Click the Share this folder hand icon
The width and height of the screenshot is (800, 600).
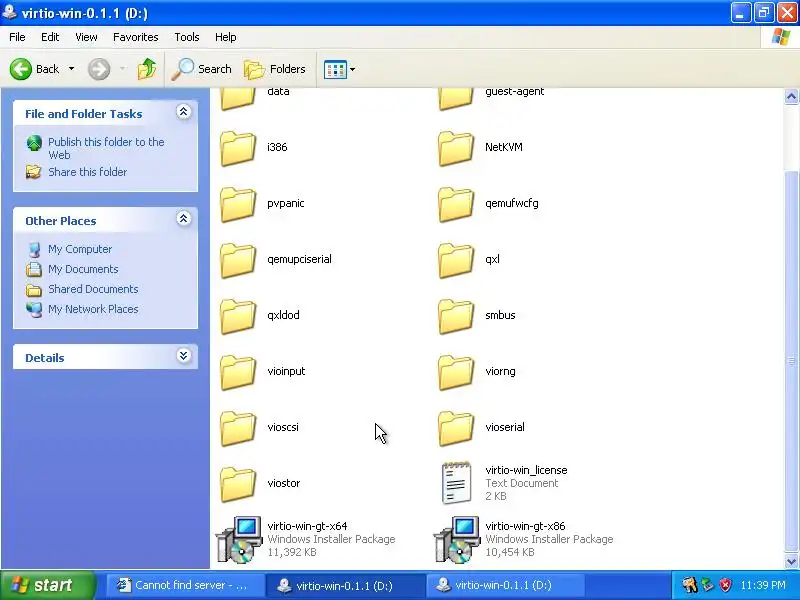click(x=34, y=172)
